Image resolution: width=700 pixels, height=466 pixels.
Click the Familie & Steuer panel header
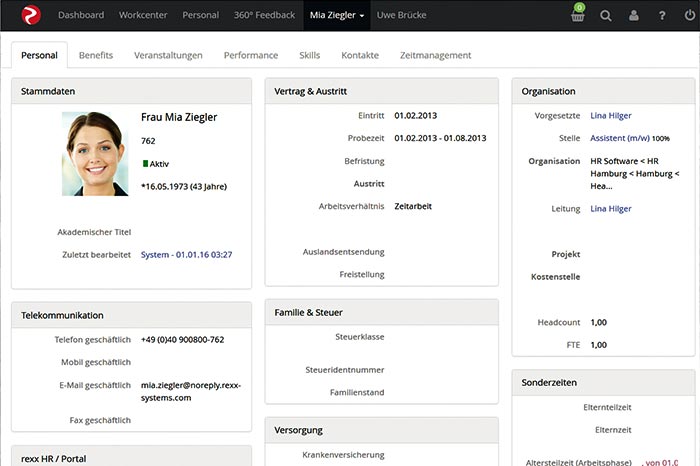(x=382, y=313)
